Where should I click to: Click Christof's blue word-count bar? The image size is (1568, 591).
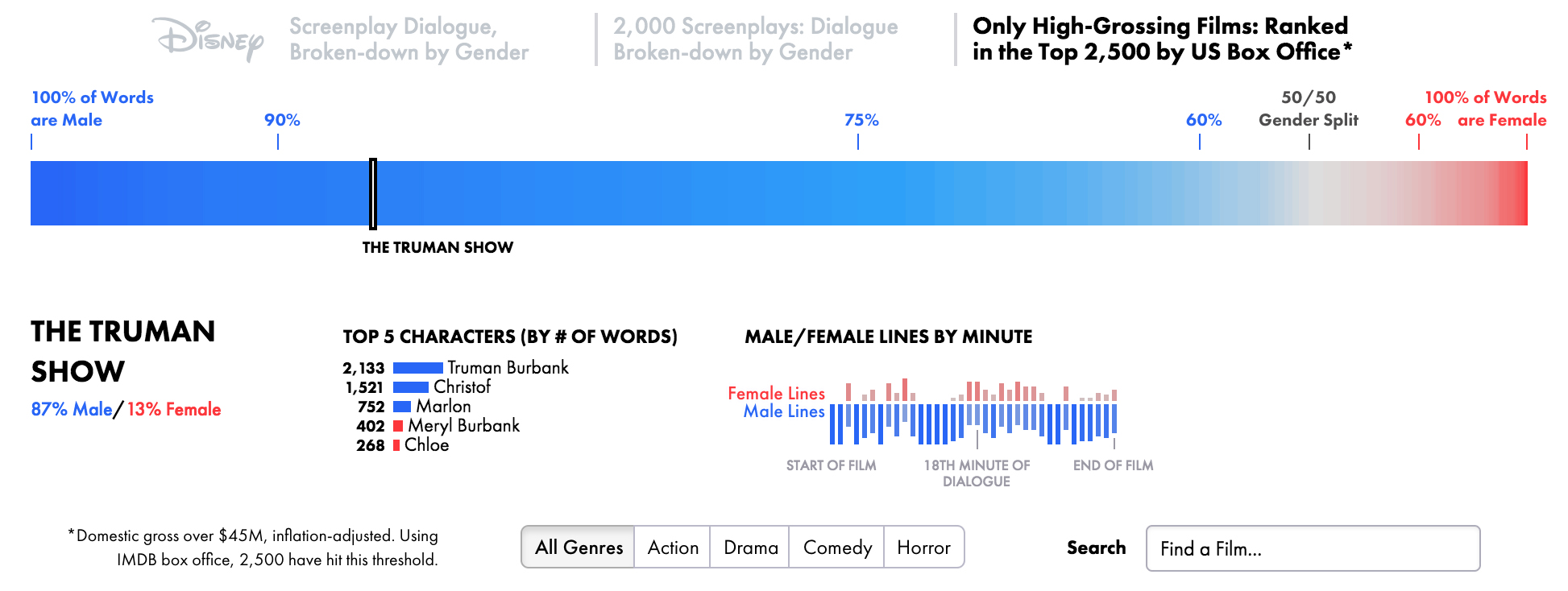click(x=411, y=387)
